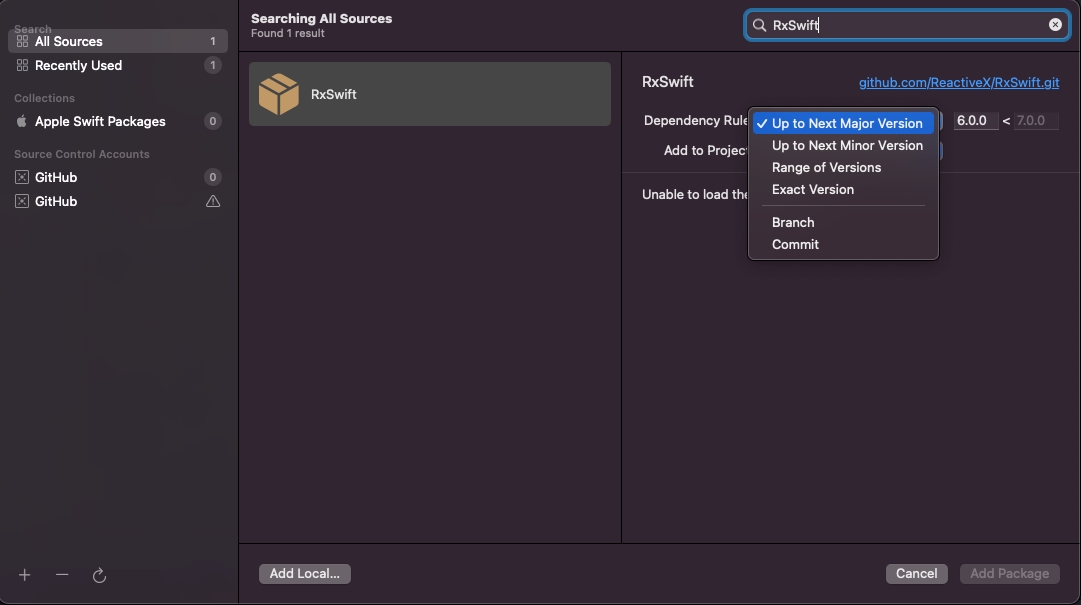Screen dimensions: 1081x605
Task: Click the minus icon to remove source
Action: click(62, 575)
